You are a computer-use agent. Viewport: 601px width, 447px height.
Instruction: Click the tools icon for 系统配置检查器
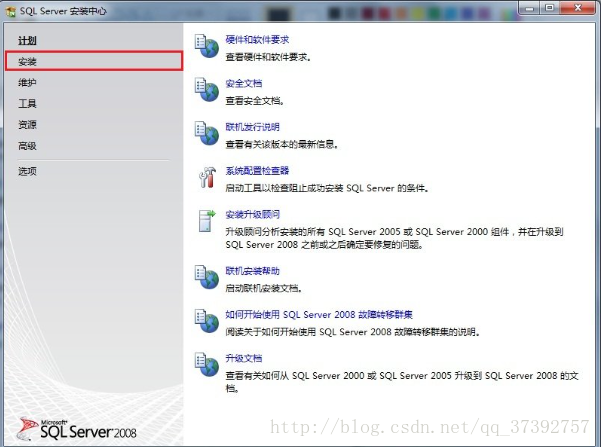tap(207, 177)
